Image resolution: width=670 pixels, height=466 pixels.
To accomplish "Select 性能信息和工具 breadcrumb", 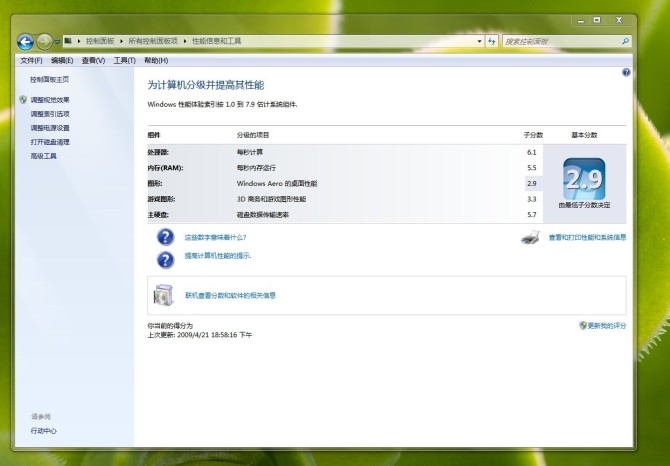I will pos(217,41).
